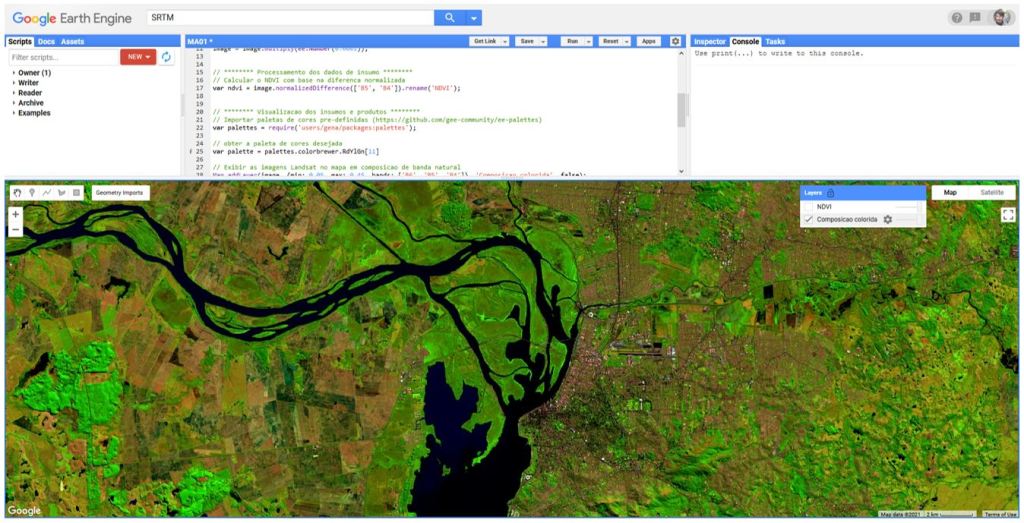Choose the add marker tool
The height and width of the screenshot is (523, 1024).
coord(32,192)
